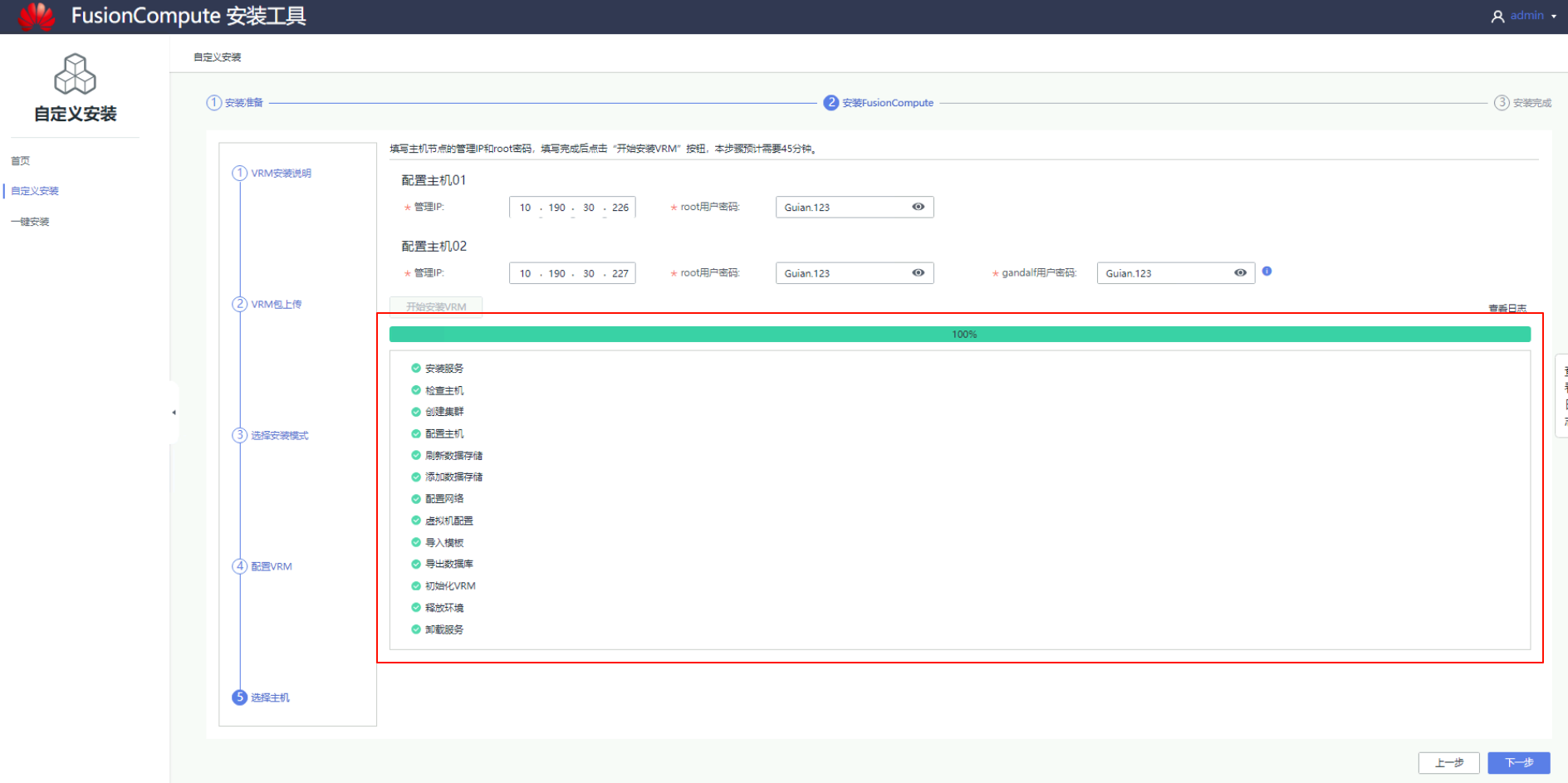Viewport: 1568px width, 783px height.
Task: Click the info icon beside gandalf password
Action: 1267,272
